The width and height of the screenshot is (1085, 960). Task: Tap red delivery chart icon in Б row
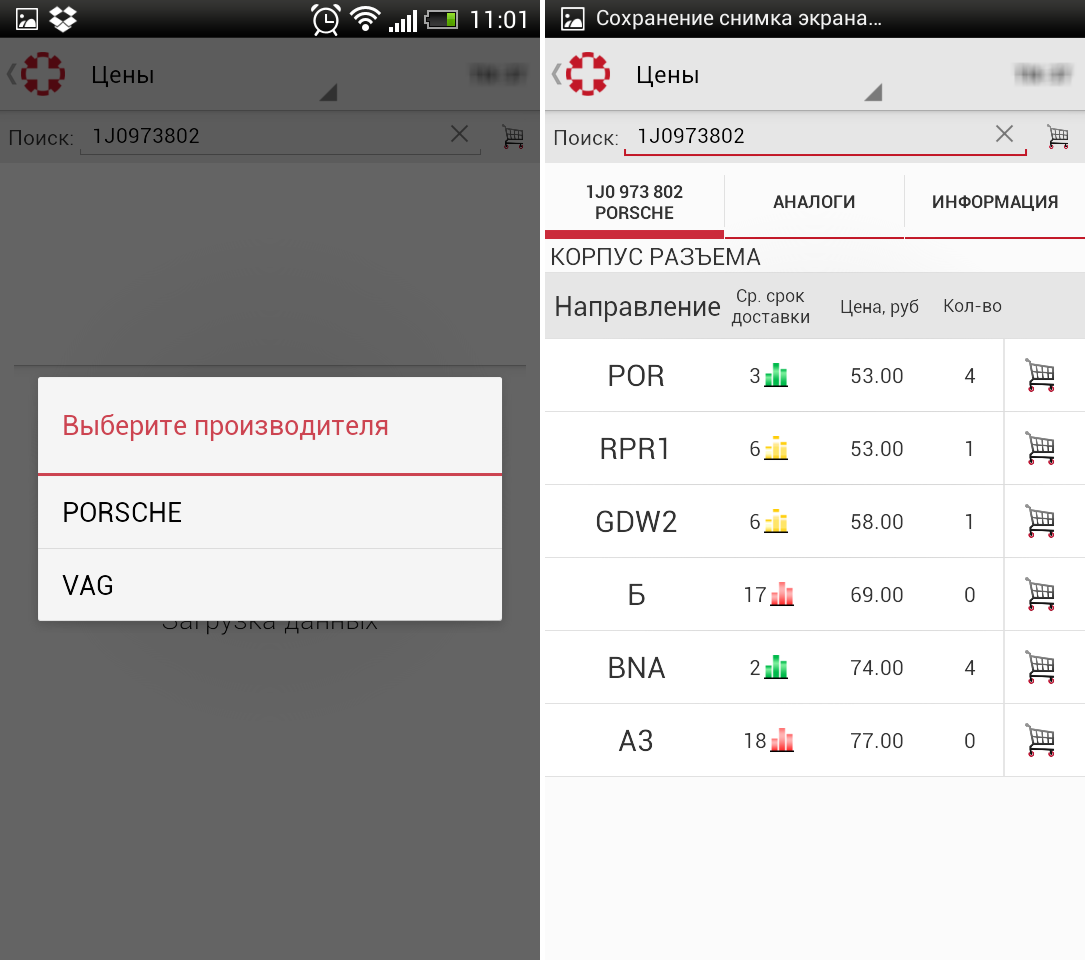782,594
